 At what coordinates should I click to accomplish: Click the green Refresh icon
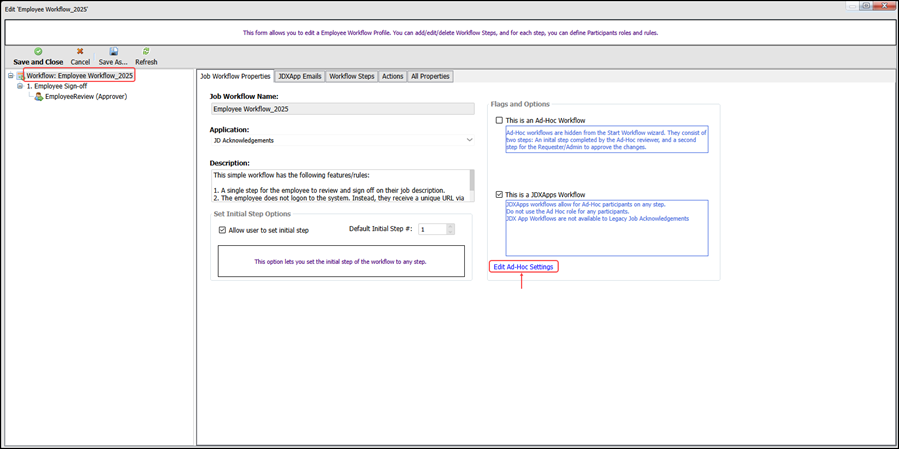[146, 51]
